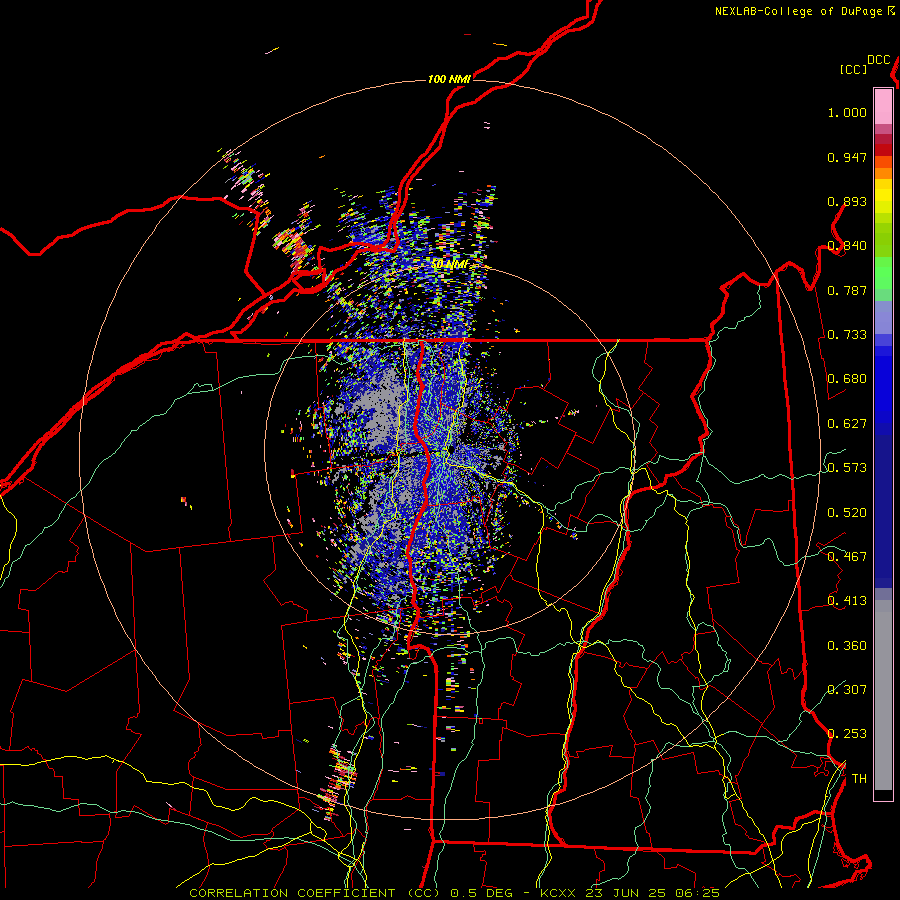This screenshot has width=900, height=900.
Task: Click the TH threshold legend label
Action: (859, 779)
